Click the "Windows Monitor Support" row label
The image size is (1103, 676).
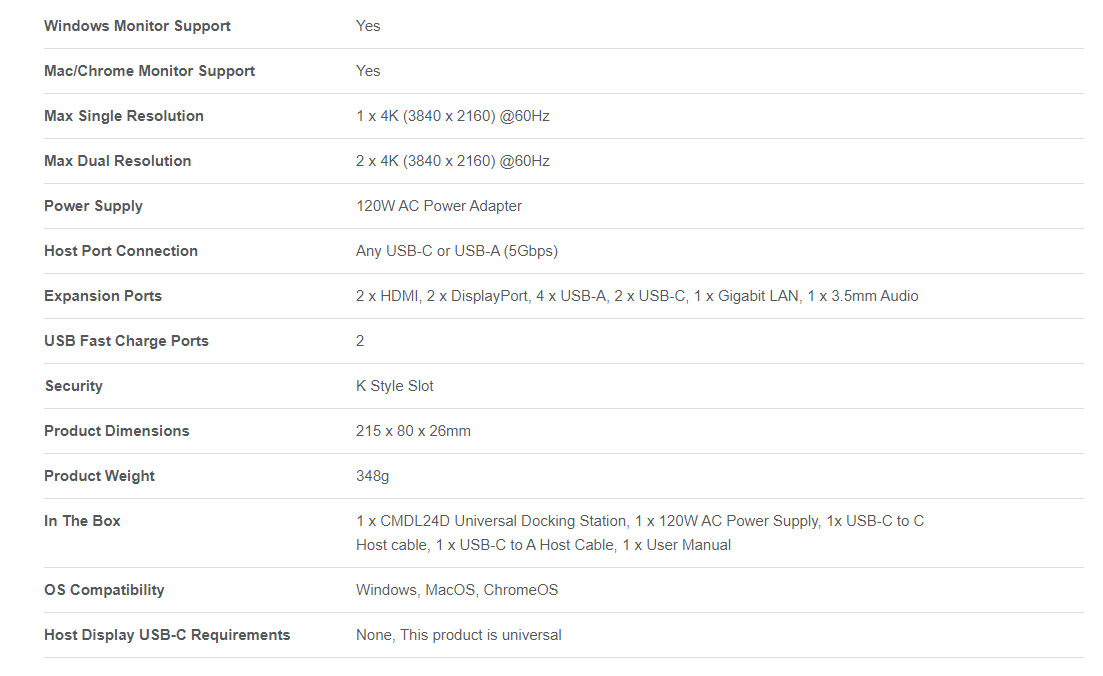coord(137,26)
